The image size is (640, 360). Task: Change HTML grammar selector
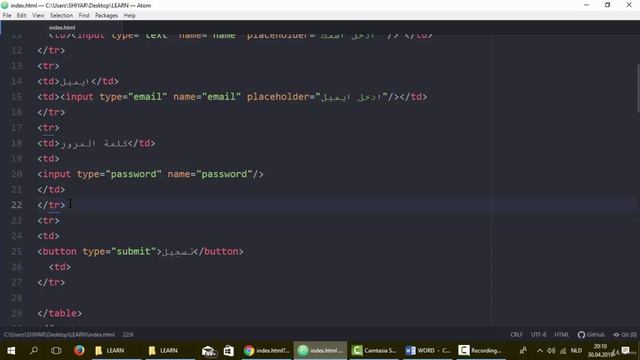(562, 334)
